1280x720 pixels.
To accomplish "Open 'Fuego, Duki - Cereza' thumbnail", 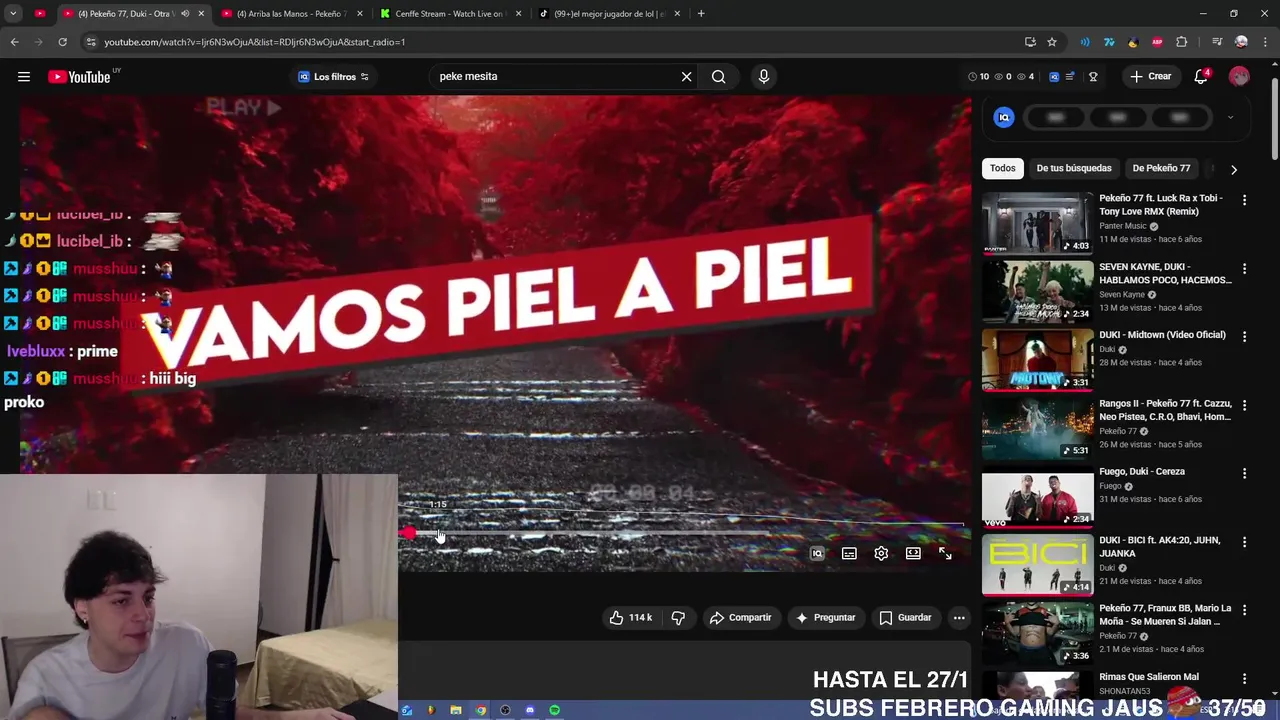I will coord(1037,497).
